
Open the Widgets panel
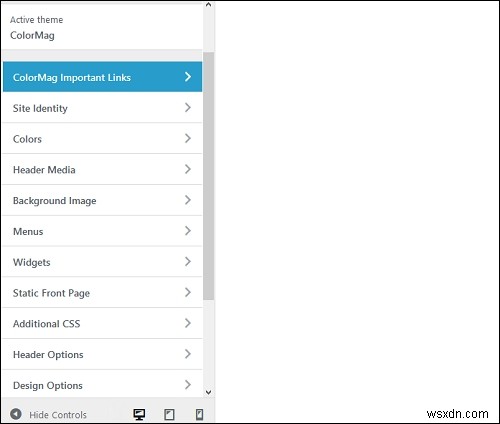(102, 262)
